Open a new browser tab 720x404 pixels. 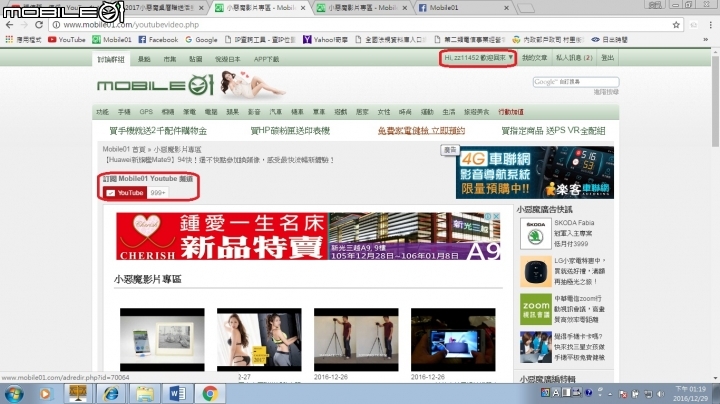click(x=525, y=8)
